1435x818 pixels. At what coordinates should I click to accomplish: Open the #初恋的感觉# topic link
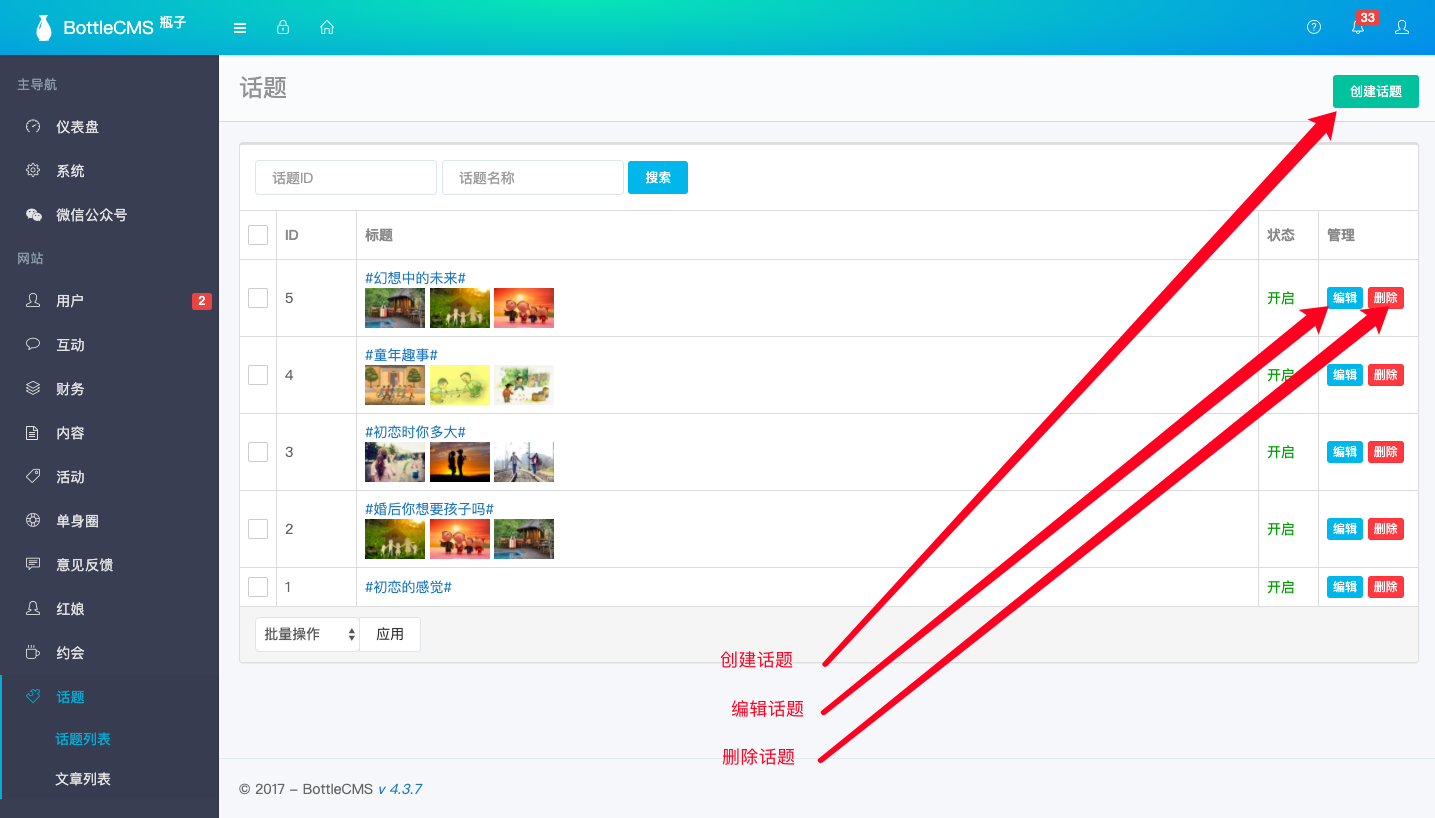tap(409, 587)
